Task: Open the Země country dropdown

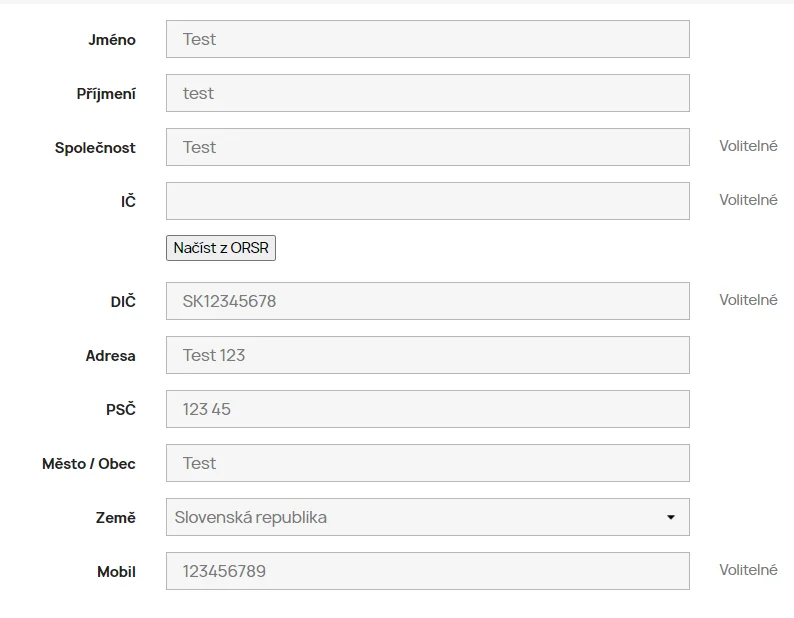Action: pos(427,517)
